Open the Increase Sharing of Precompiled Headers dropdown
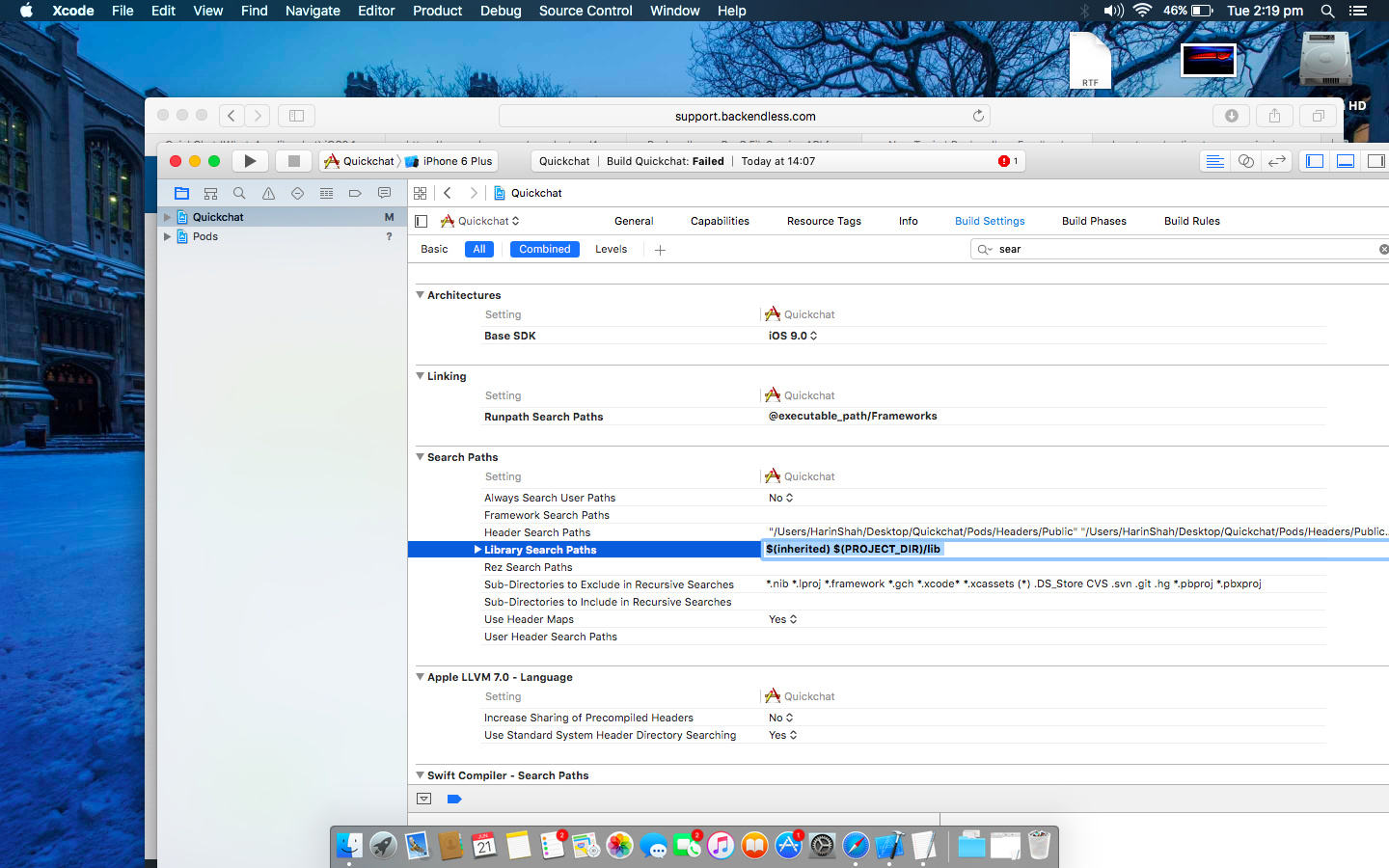This screenshot has width=1389, height=868. (x=781, y=718)
